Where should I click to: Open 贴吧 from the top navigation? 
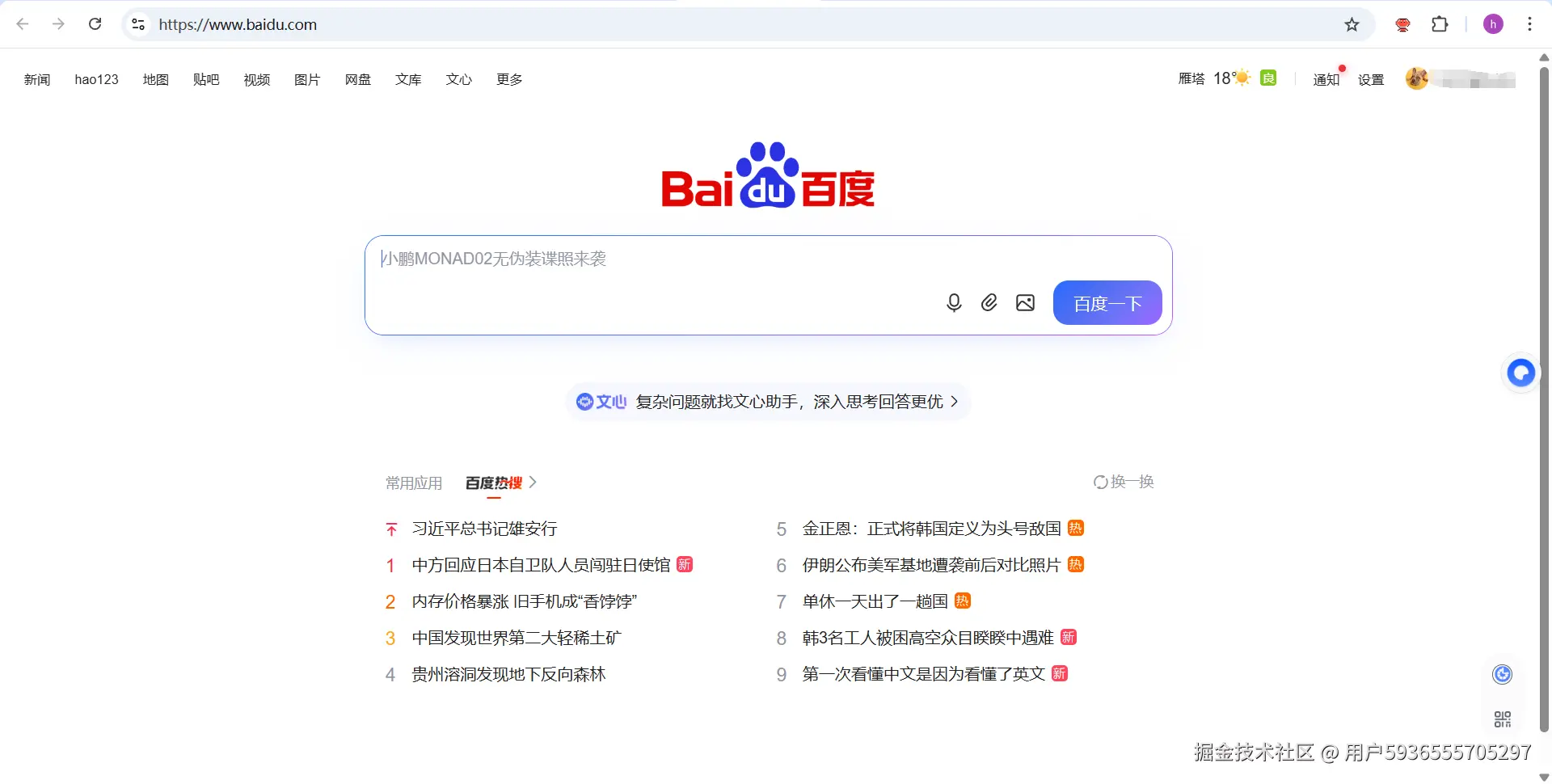point(206,79)
